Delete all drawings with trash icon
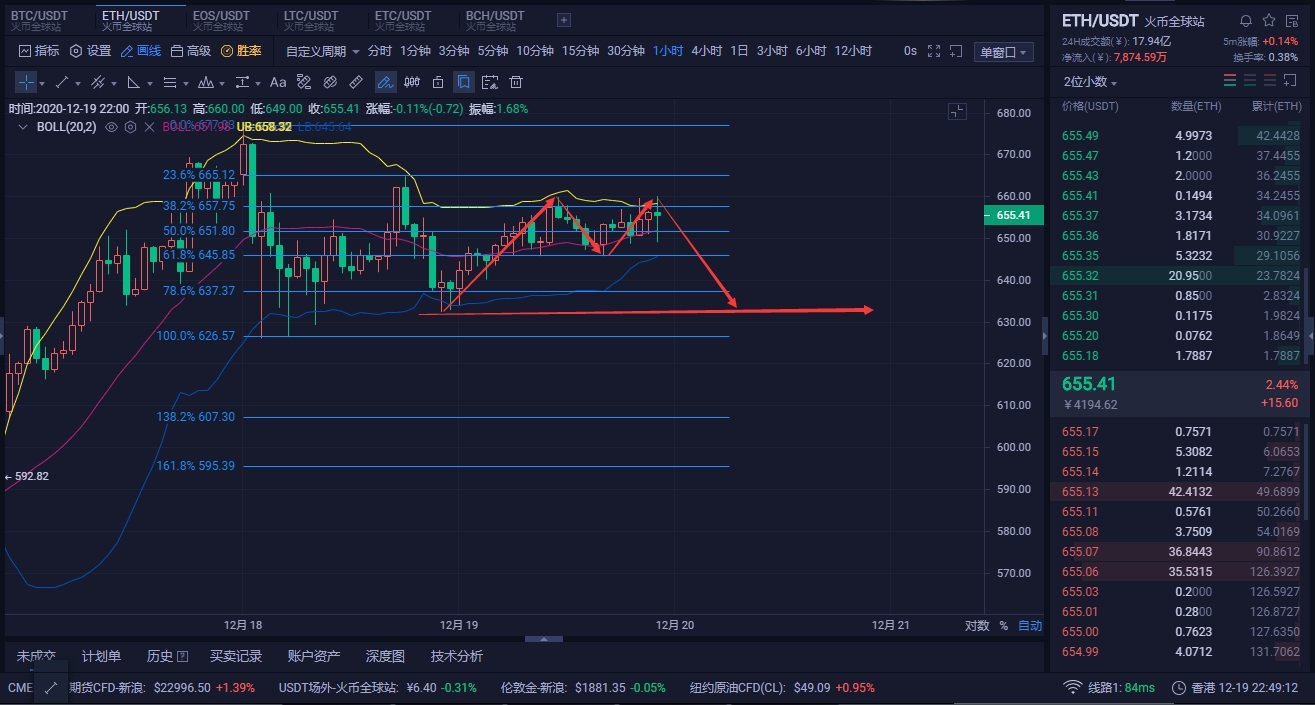Screen dimensions: 1315x705 tap(516, 82)
